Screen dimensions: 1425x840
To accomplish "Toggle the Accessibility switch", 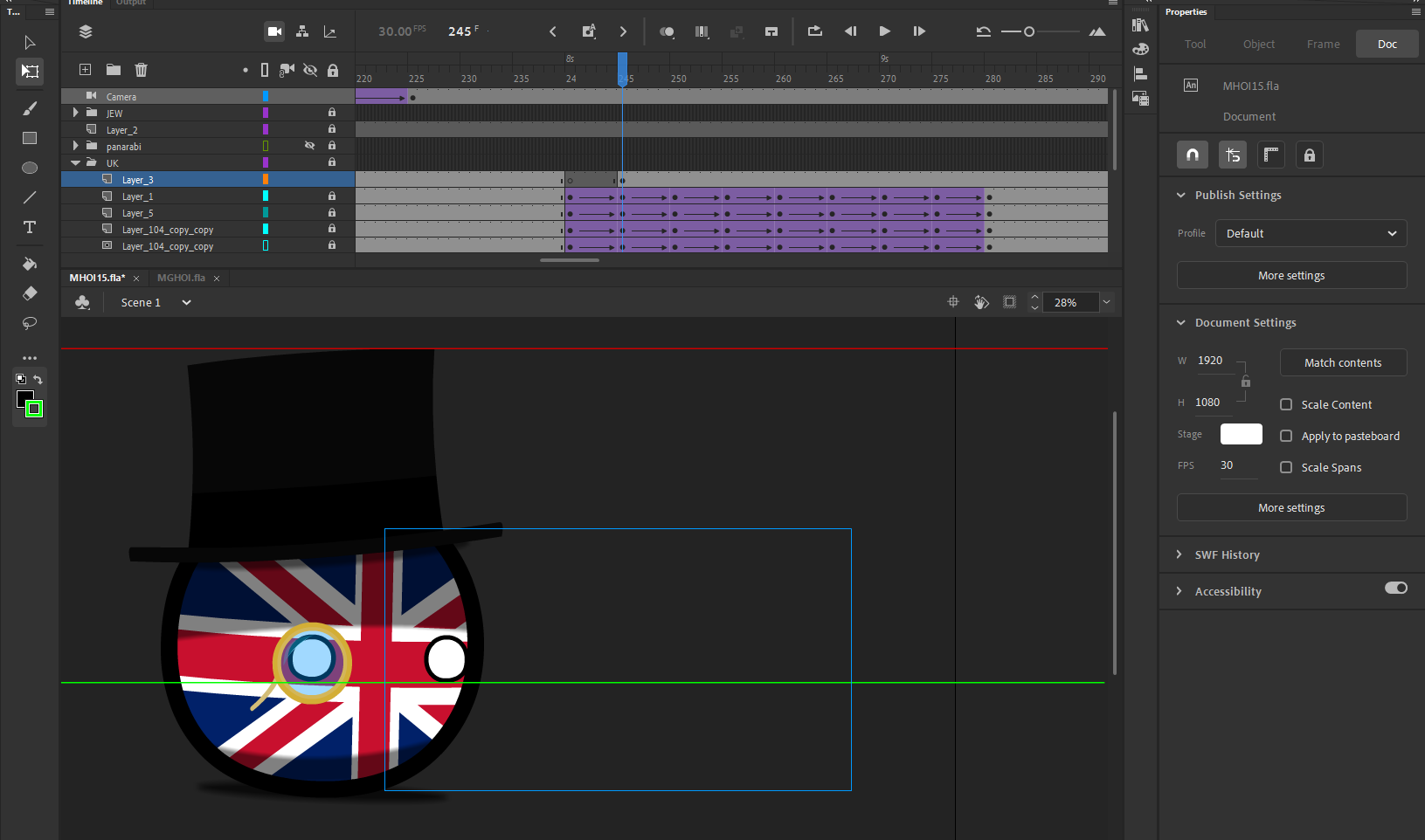I will pos(1395,588).
